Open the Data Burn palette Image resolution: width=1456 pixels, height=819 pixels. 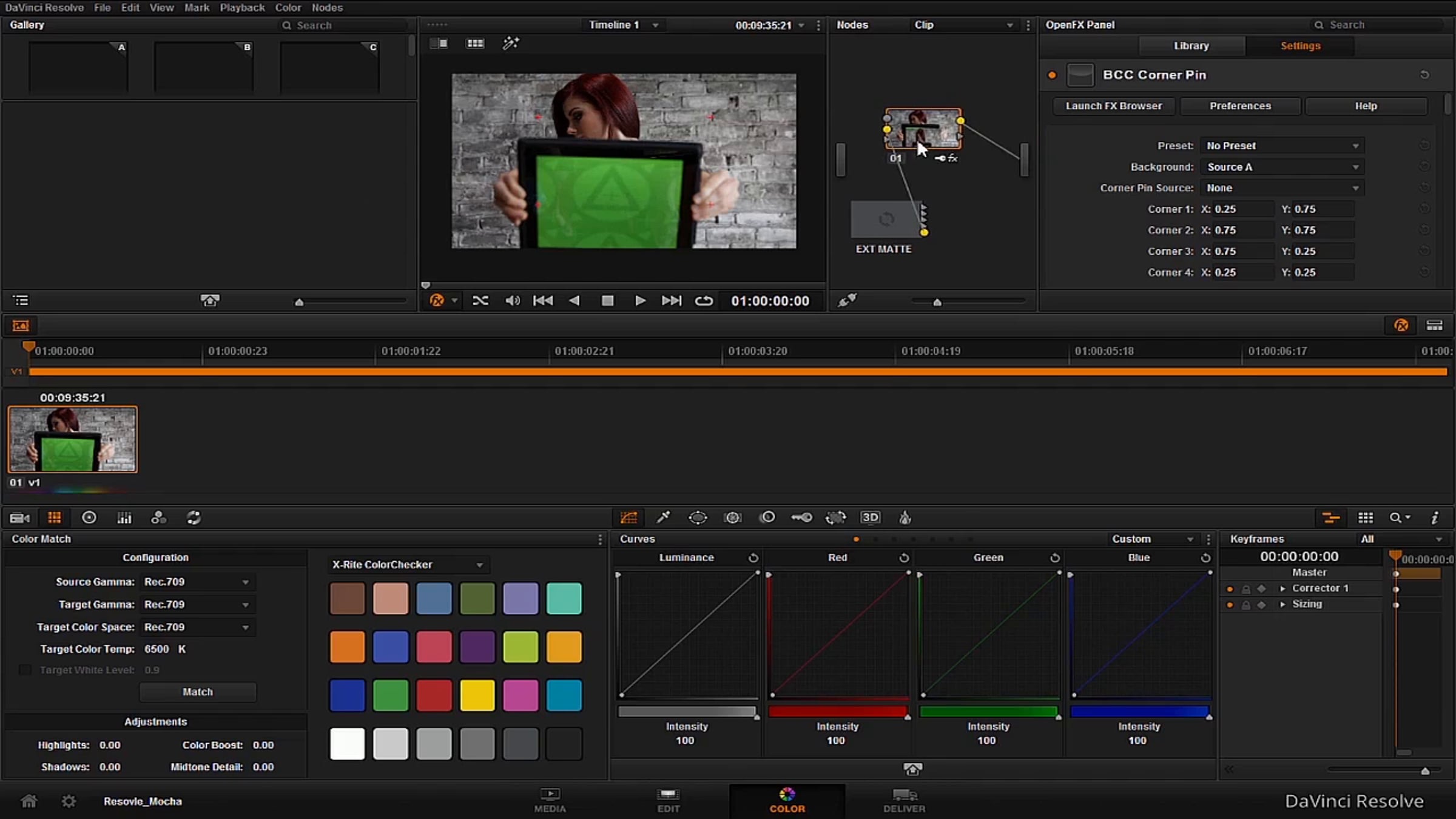tap(905, 517)
